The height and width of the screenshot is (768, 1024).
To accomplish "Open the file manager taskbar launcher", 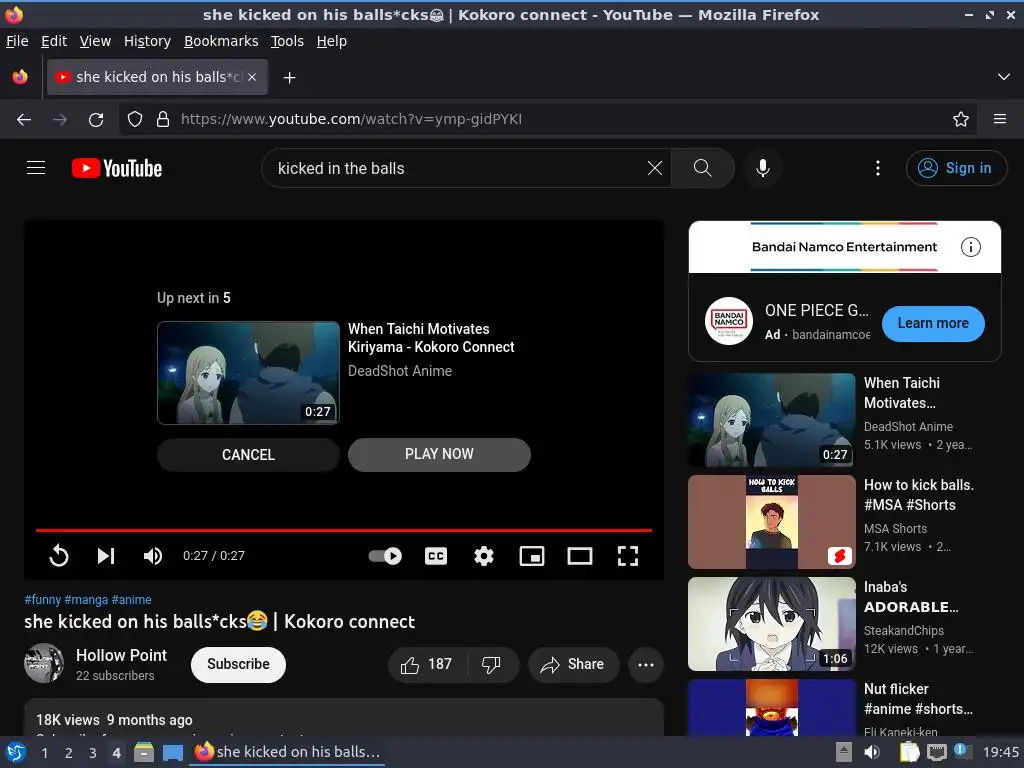I will pos(144,752).
